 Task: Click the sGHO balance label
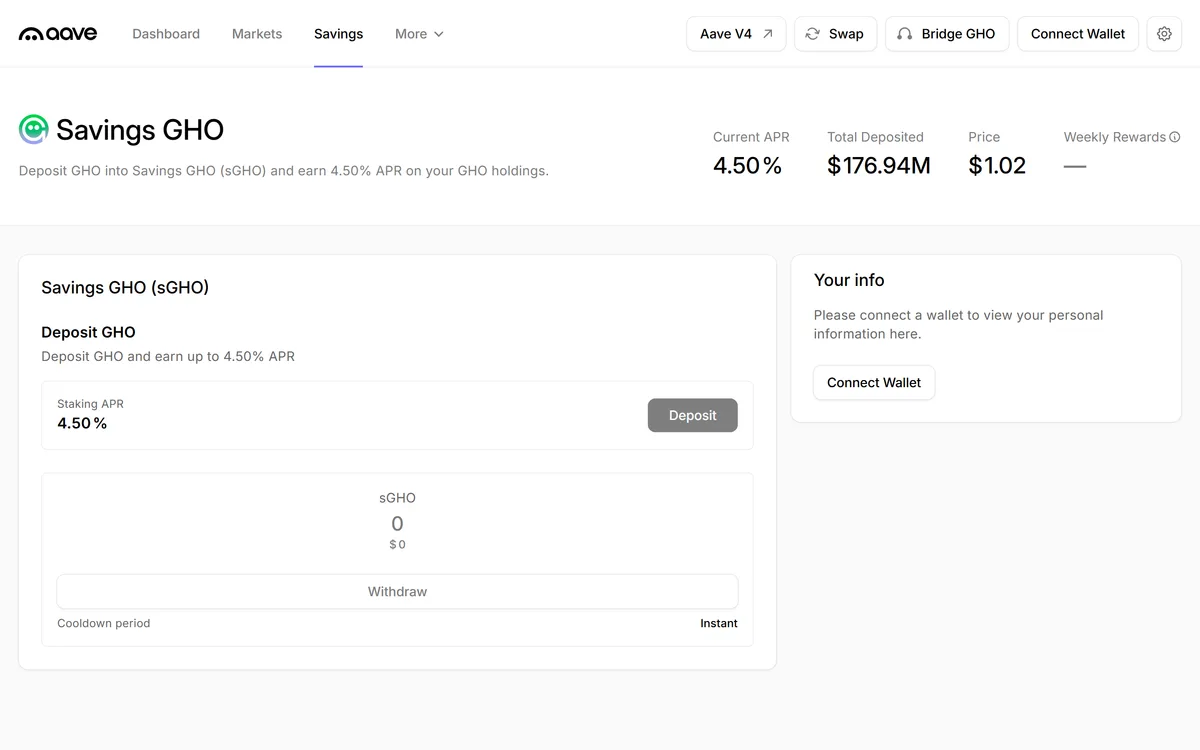point(397,497)
